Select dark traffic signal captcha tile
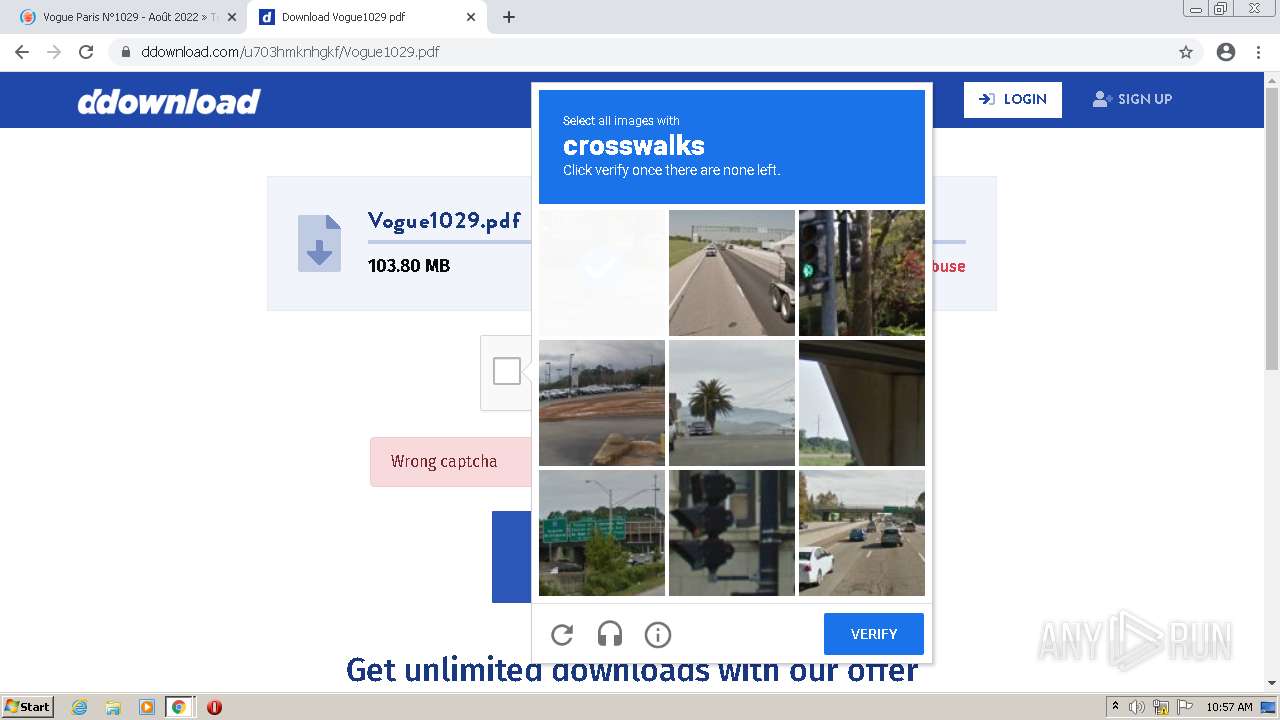The image size is (1280, 720). (x=732, y=533)
